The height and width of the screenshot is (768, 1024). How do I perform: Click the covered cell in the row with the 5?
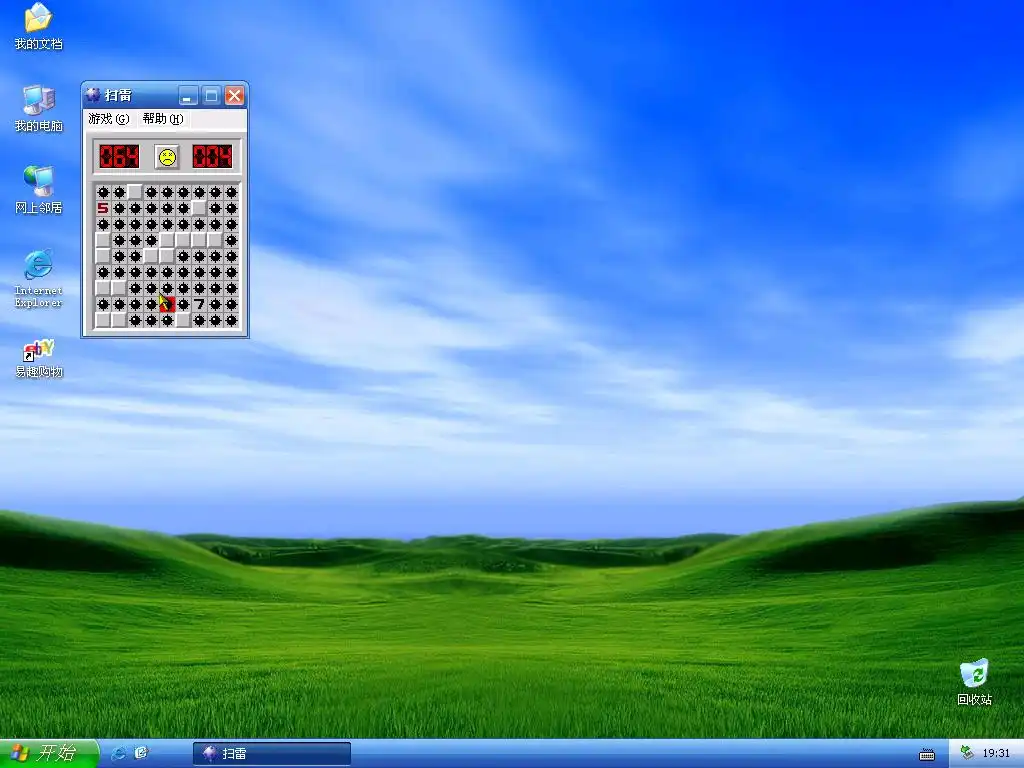199,208
